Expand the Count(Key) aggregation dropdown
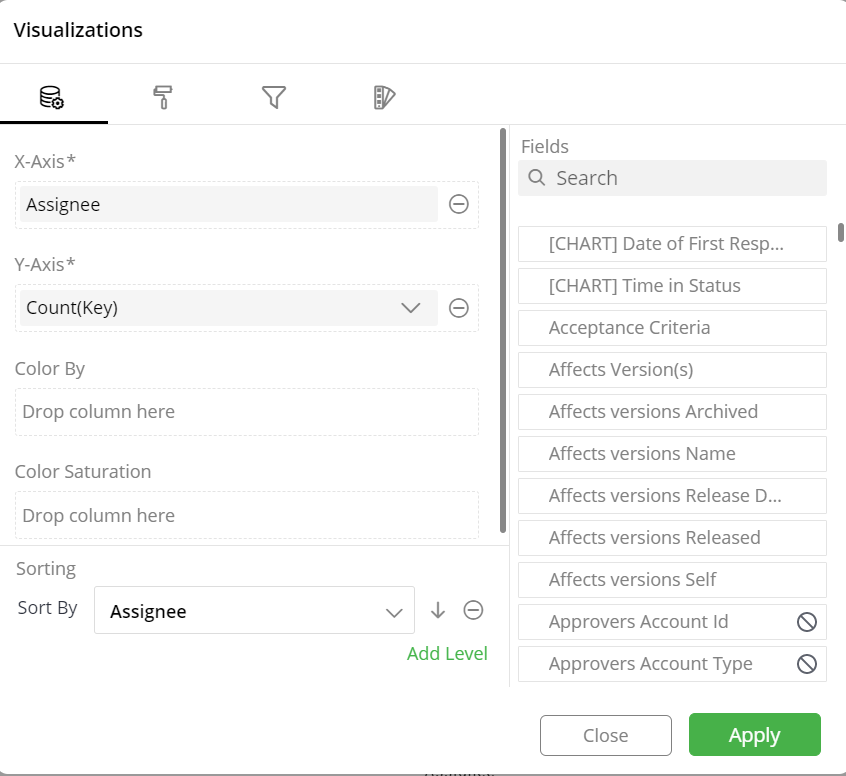 (411, 308)
